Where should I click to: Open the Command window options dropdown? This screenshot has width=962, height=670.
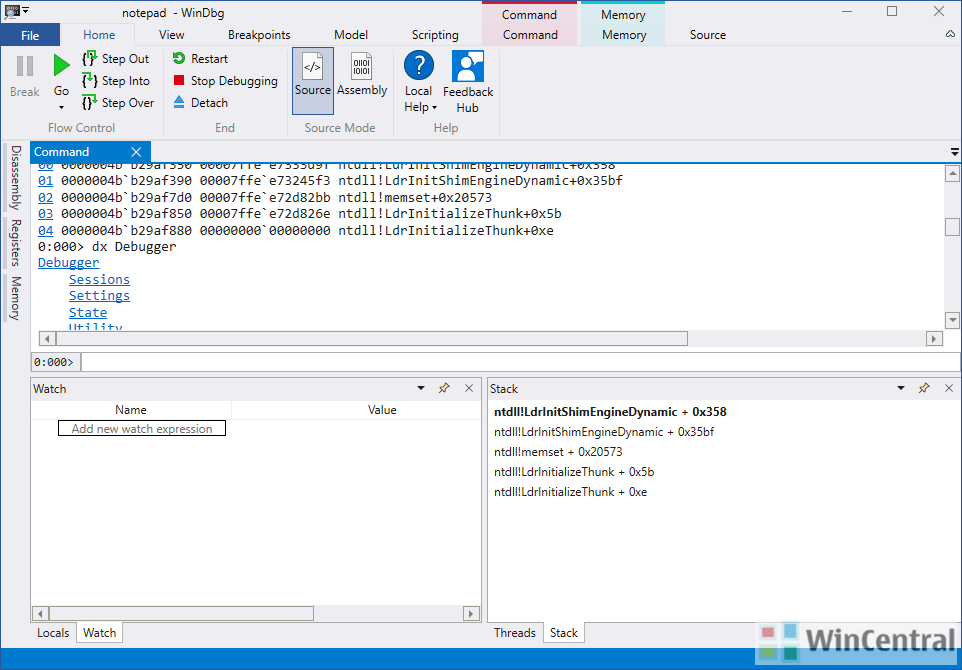(x=955, y=152)
